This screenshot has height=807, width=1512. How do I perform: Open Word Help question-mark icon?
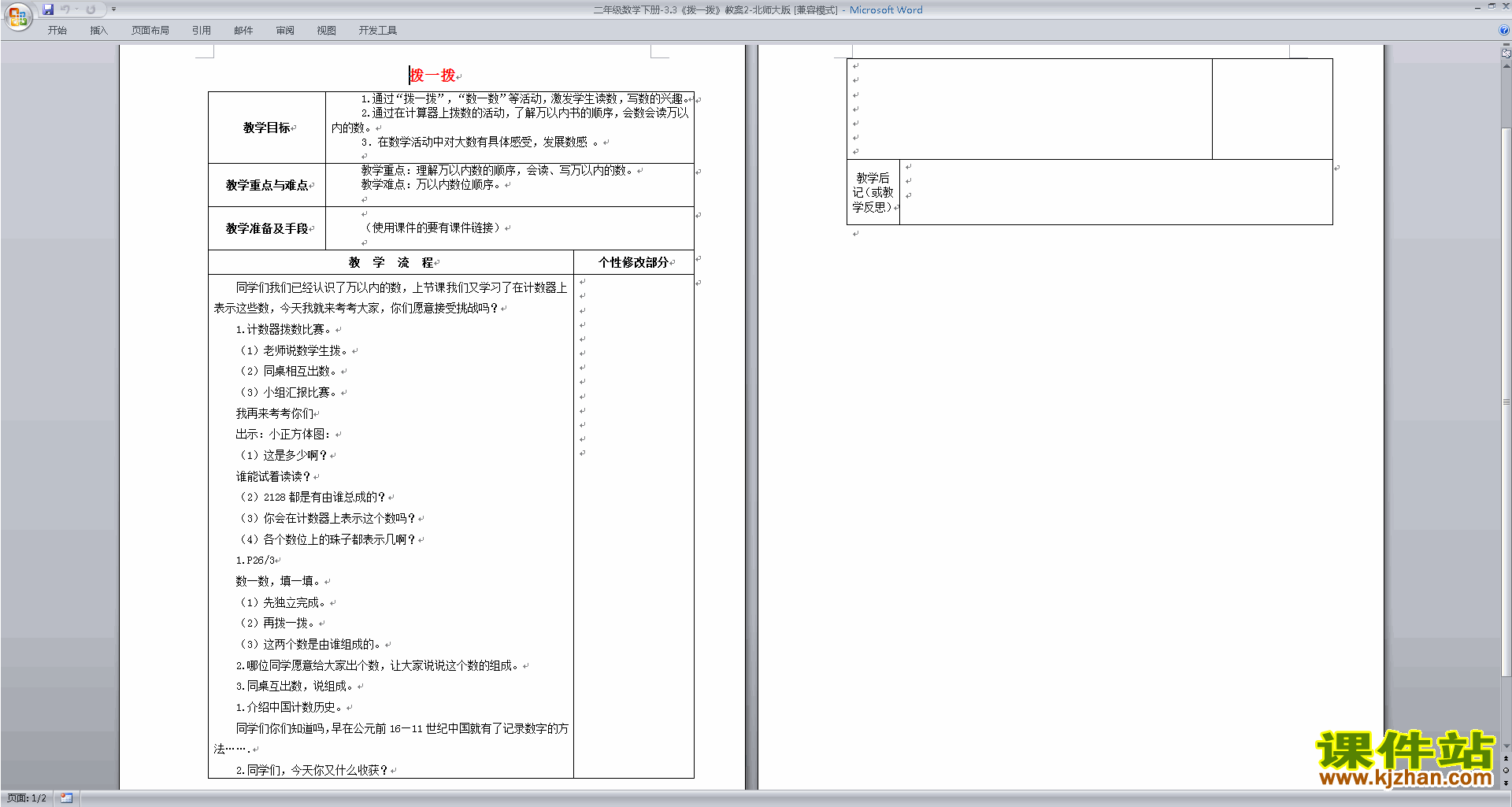coord(1504,30)
